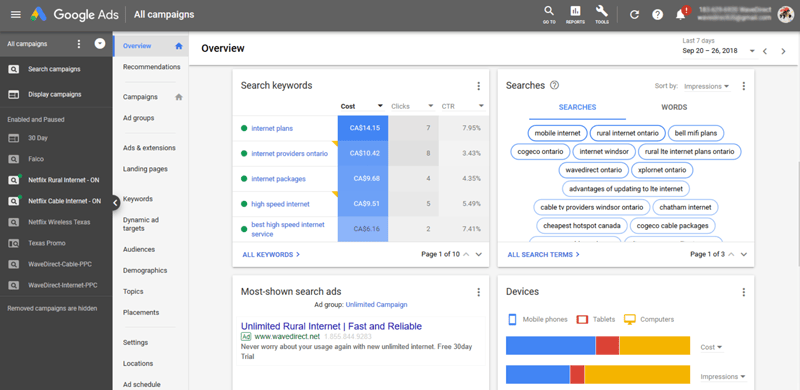This screenshot has width=800, height=390.
Task: Select Display campaigns in sidebar
Action: 56,94
